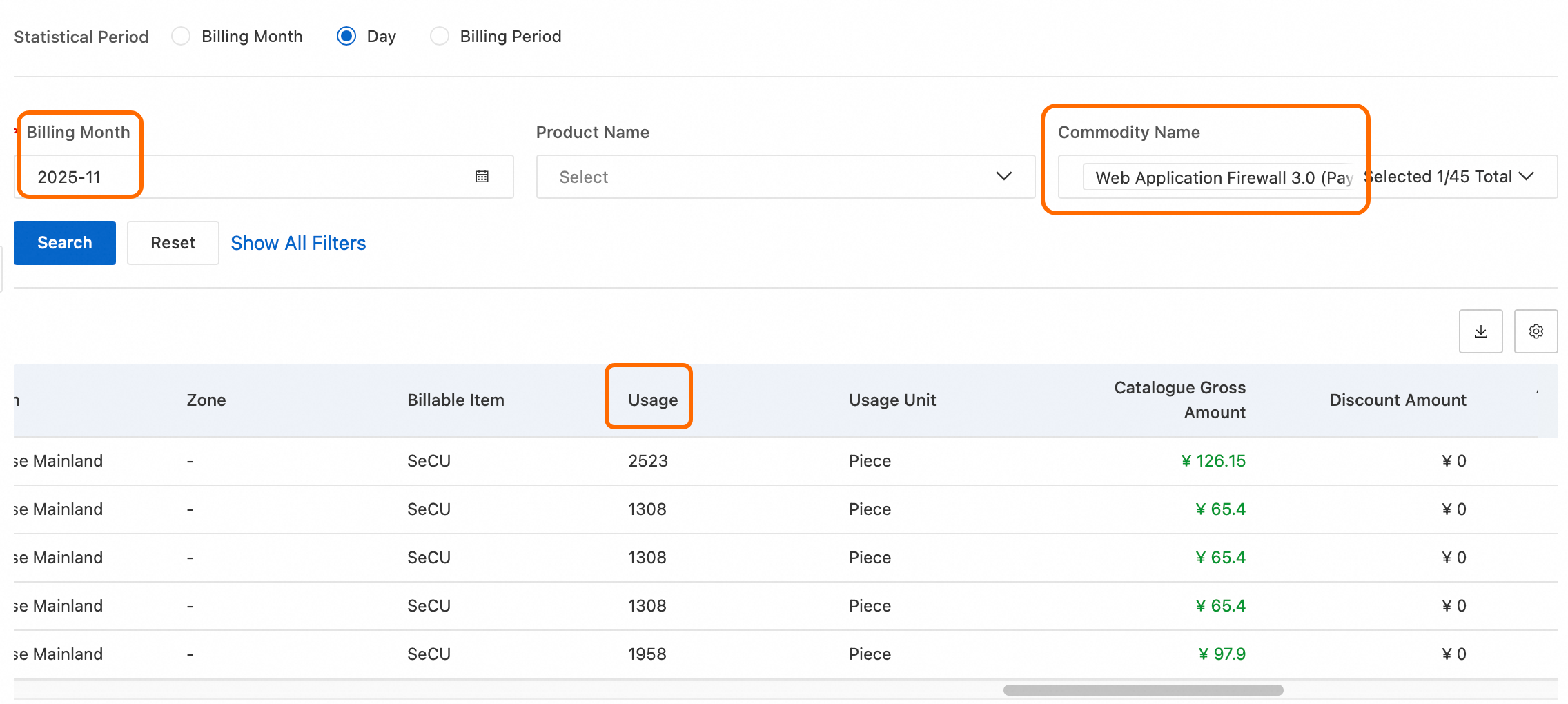Screen dimensions: 1568x704
Task: Click the Usage column header
Action: point(652,400)
